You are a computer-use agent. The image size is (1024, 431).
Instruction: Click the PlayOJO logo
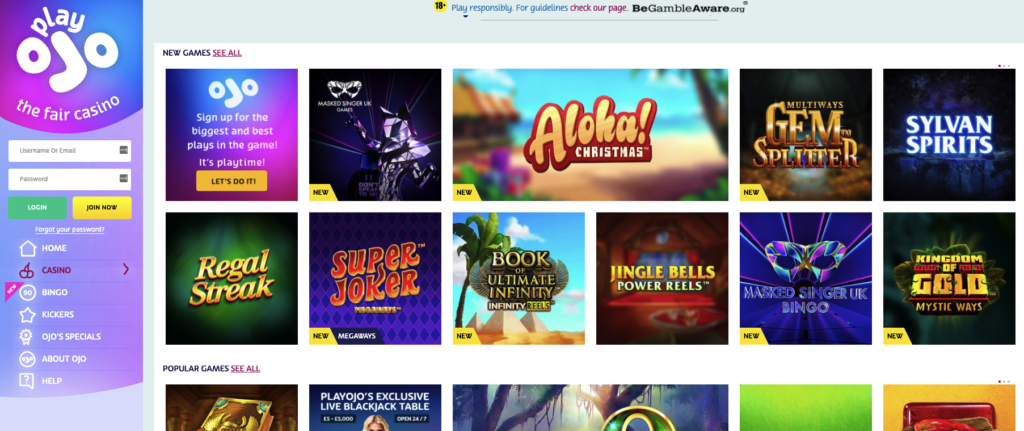67,61
